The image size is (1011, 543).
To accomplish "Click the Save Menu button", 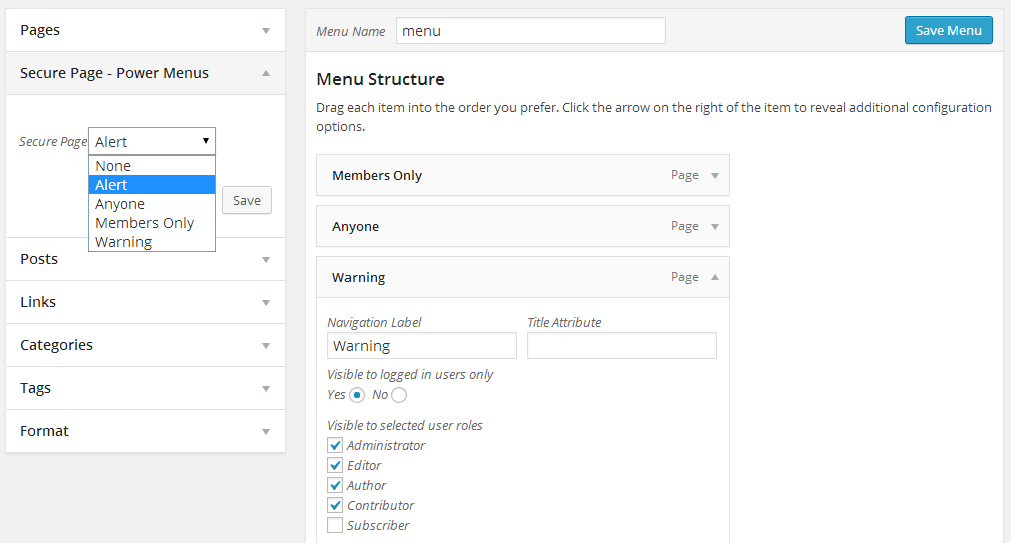I will click(948, 30).
